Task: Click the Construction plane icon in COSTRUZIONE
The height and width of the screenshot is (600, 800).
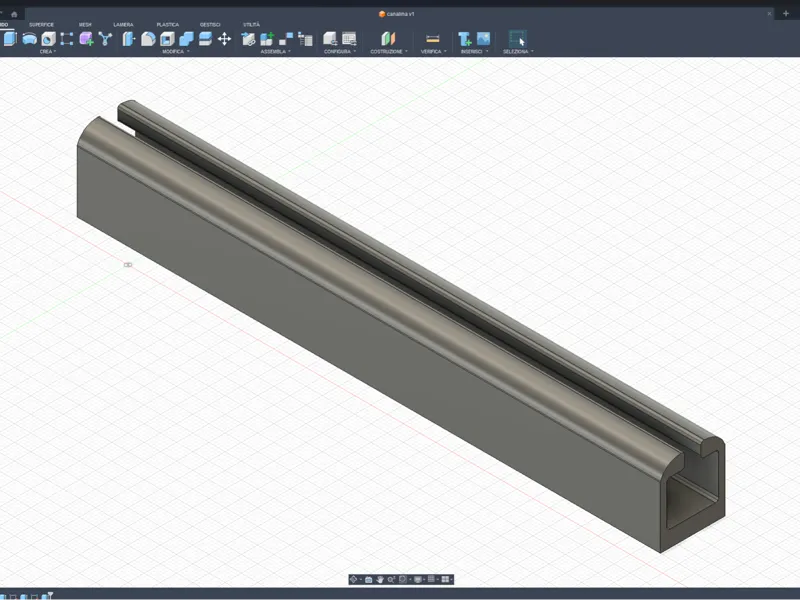Action: [x=388, y=39]
